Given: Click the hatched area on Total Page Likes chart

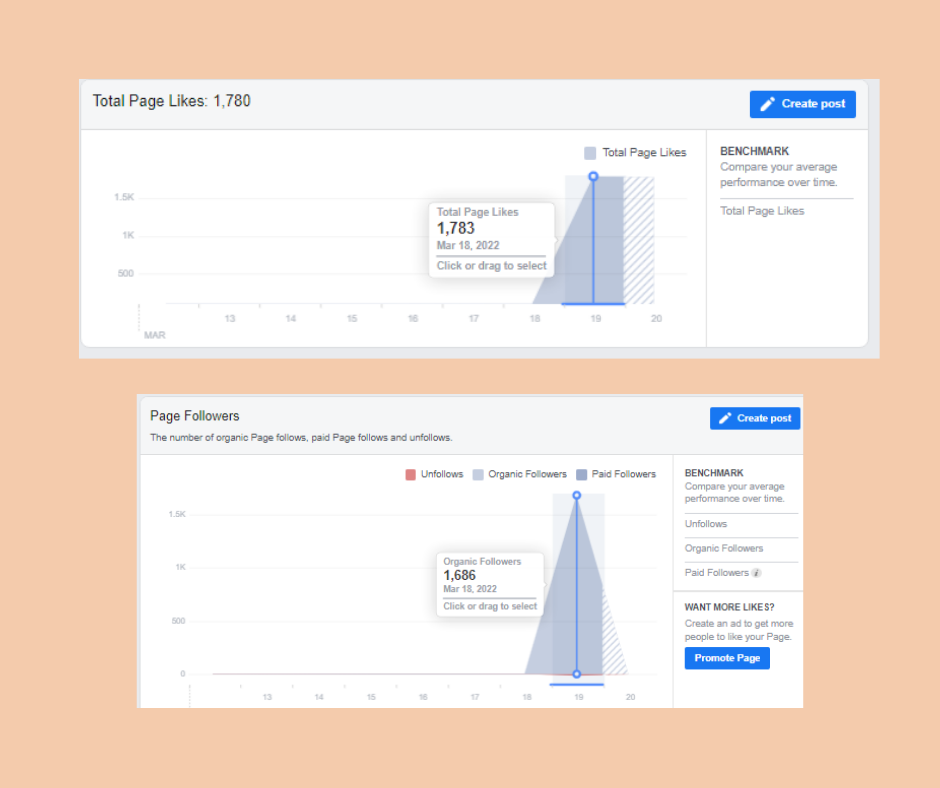Looking at the screenshot, I should (639, 240).
